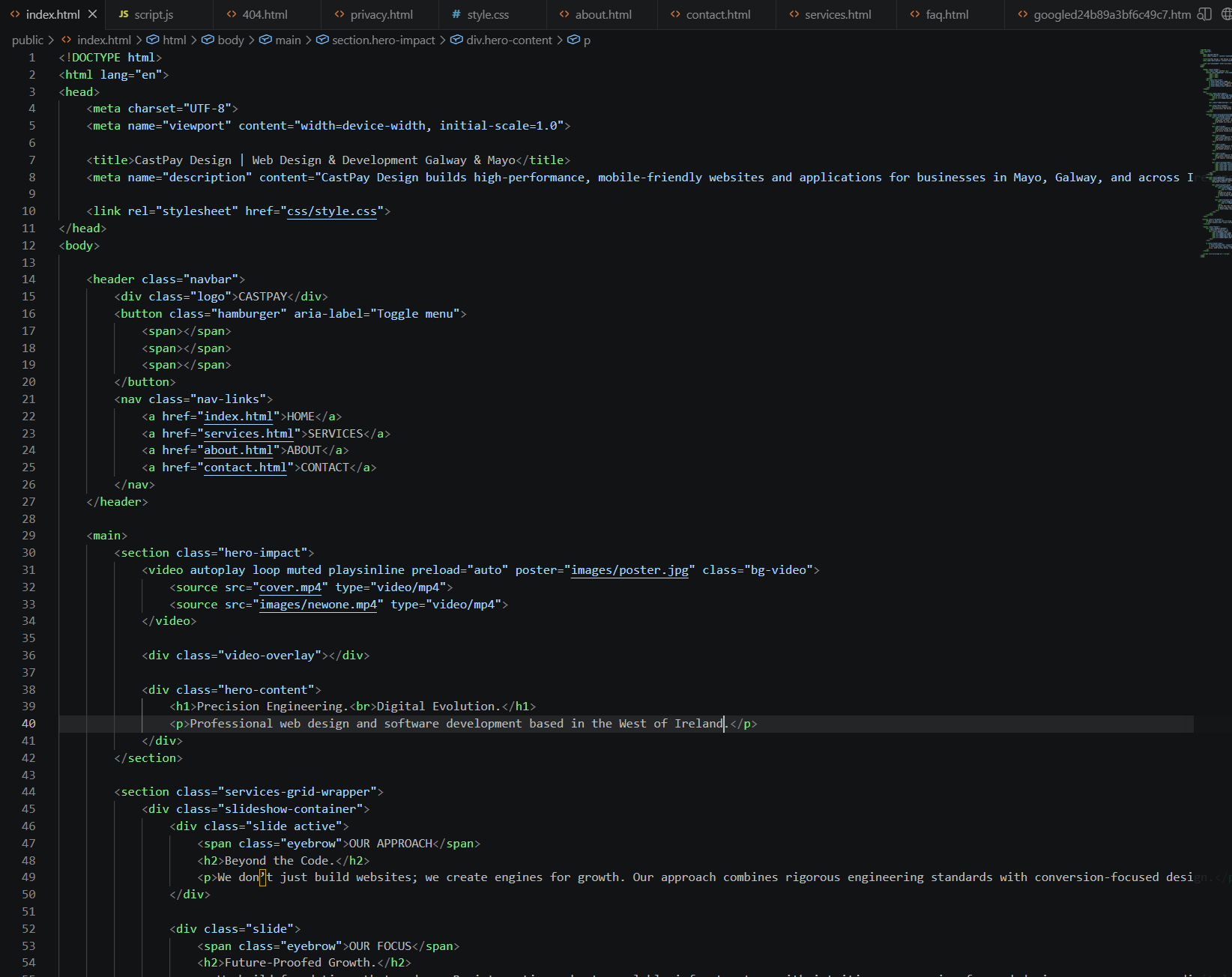Follow the about.html href link in code
Viewport: 1232px width, 977px height.
point(238,450)
